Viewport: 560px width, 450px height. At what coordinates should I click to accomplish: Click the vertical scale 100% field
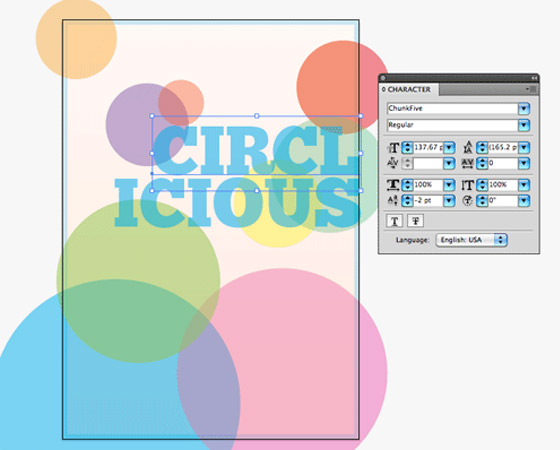pos(503,185)
